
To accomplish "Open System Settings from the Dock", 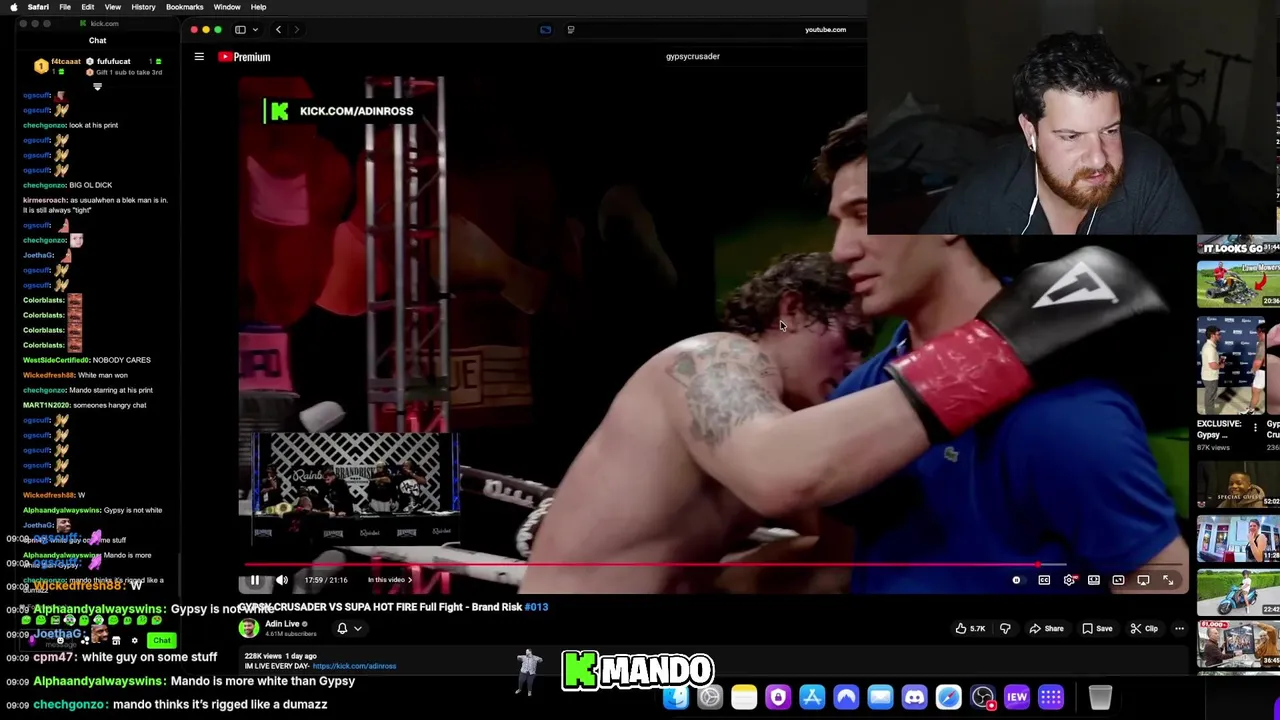I will 710,697.
